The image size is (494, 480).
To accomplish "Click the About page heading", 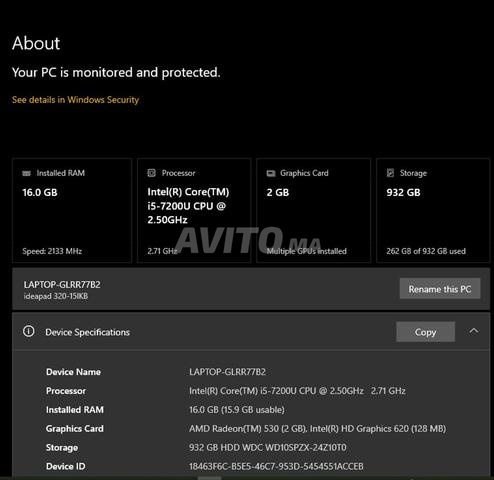I will point(36,43).
